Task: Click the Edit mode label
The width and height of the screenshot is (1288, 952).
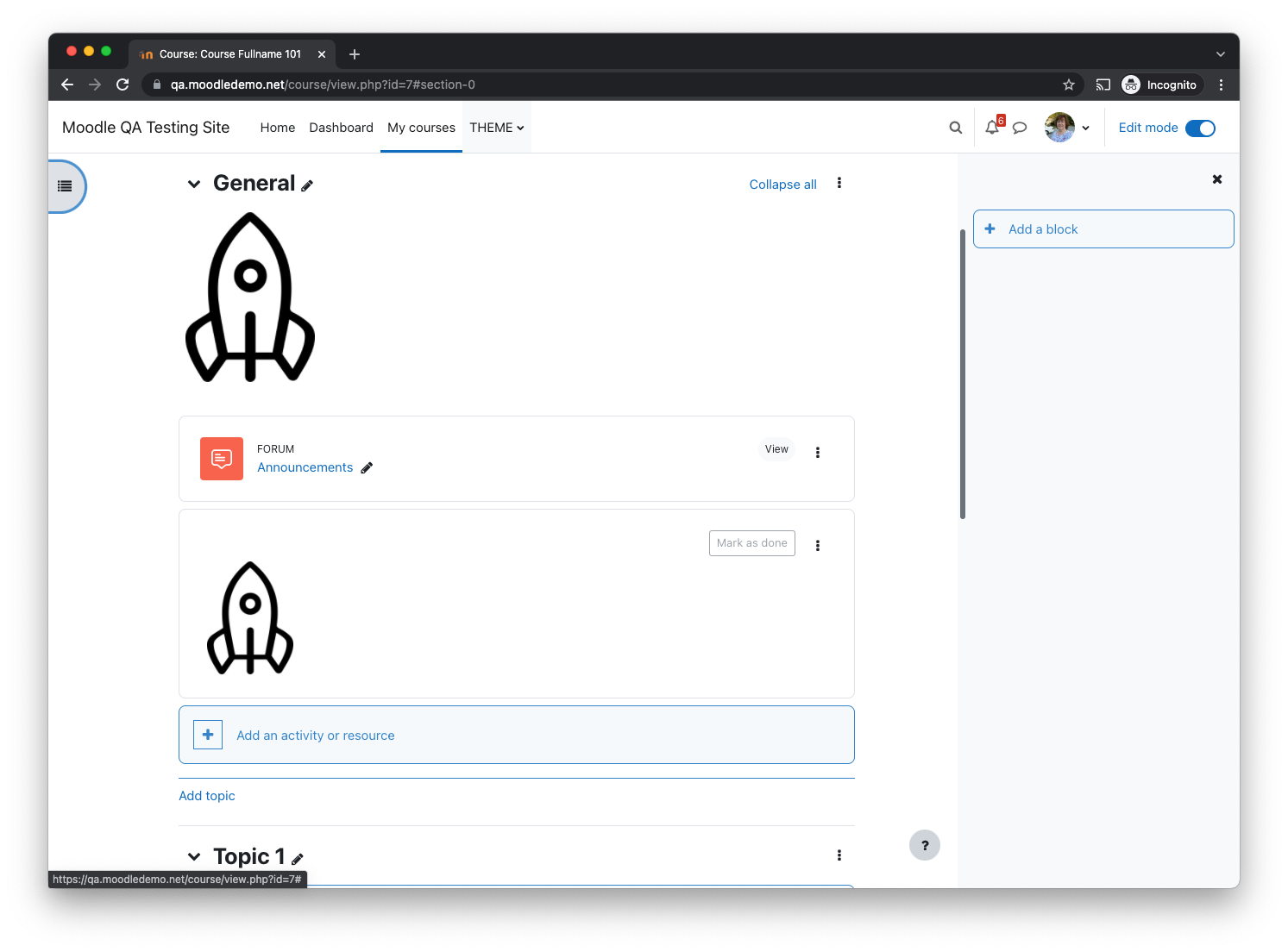Action: pyautogui.click(x=1148, y=128)
